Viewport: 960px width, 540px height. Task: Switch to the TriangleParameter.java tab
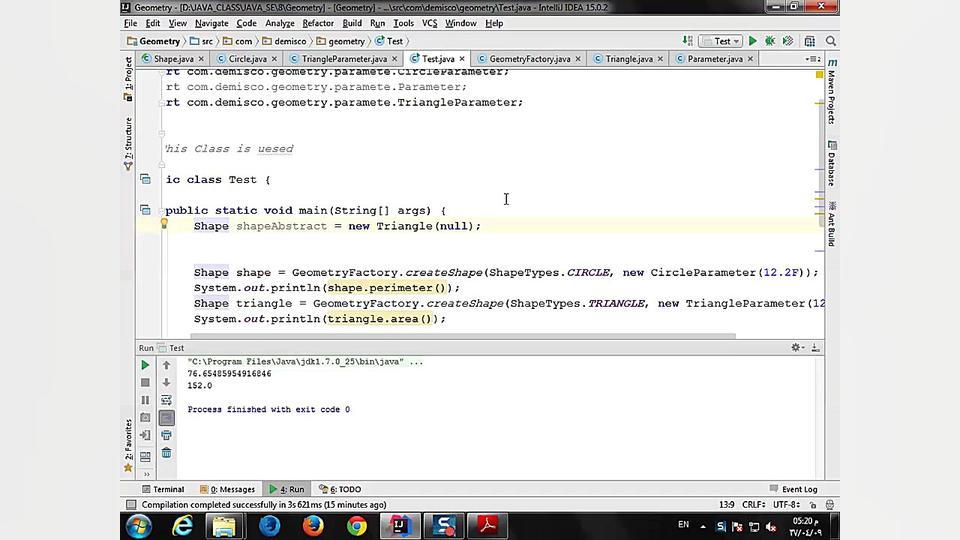click(344, 59)
